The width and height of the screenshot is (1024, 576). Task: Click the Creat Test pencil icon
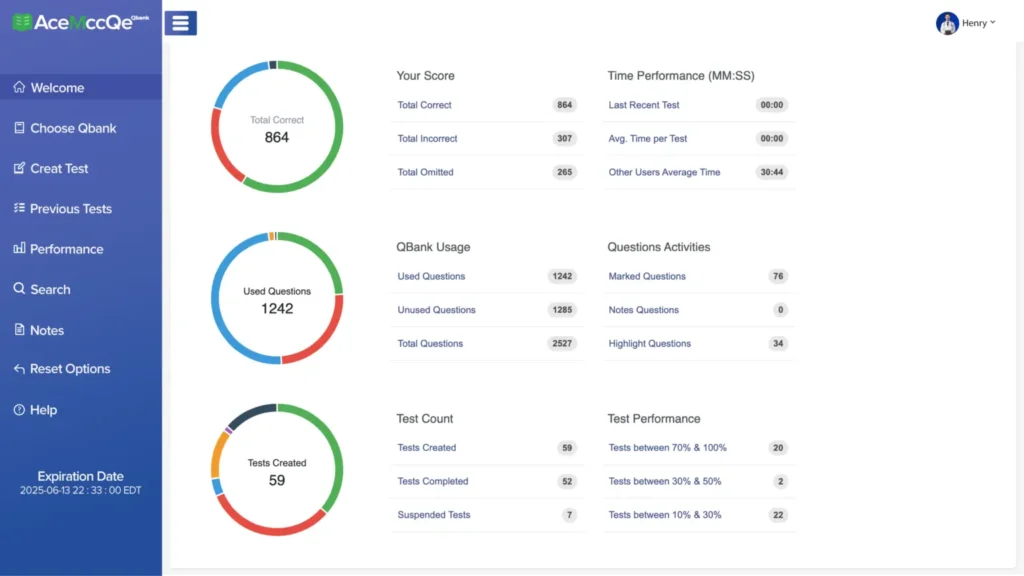(x=19, y=168)
